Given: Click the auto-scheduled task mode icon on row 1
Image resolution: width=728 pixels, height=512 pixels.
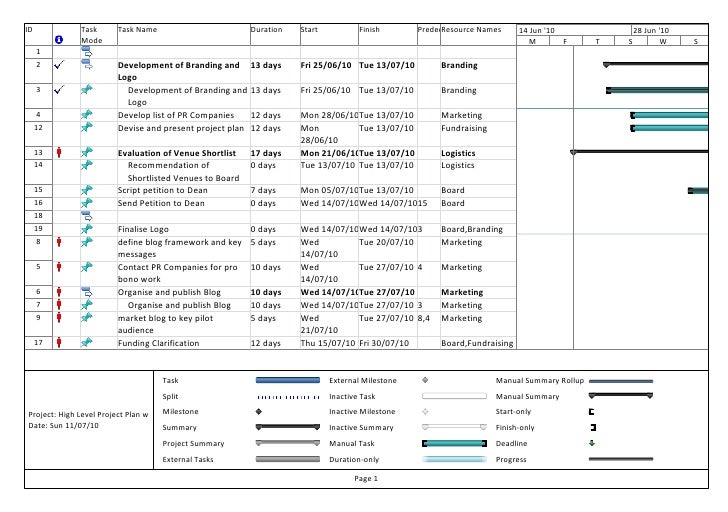Looking at the screenshot, I should pos(87,52).
